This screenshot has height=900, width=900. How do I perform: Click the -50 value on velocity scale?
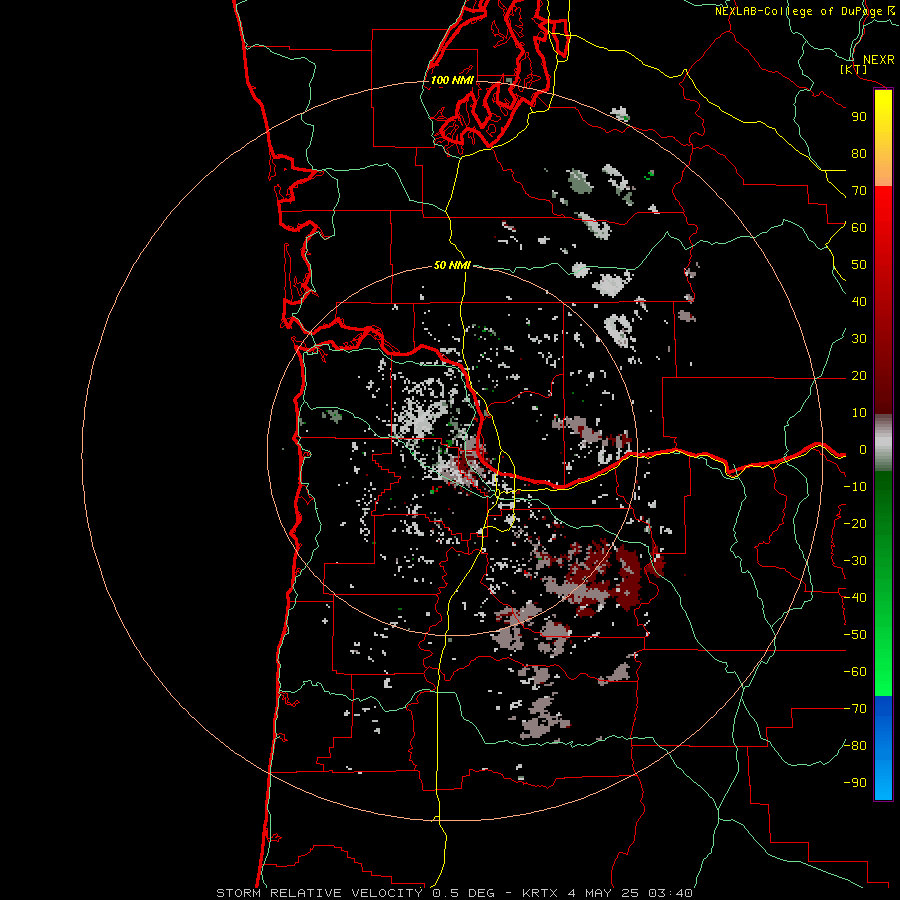855,635
